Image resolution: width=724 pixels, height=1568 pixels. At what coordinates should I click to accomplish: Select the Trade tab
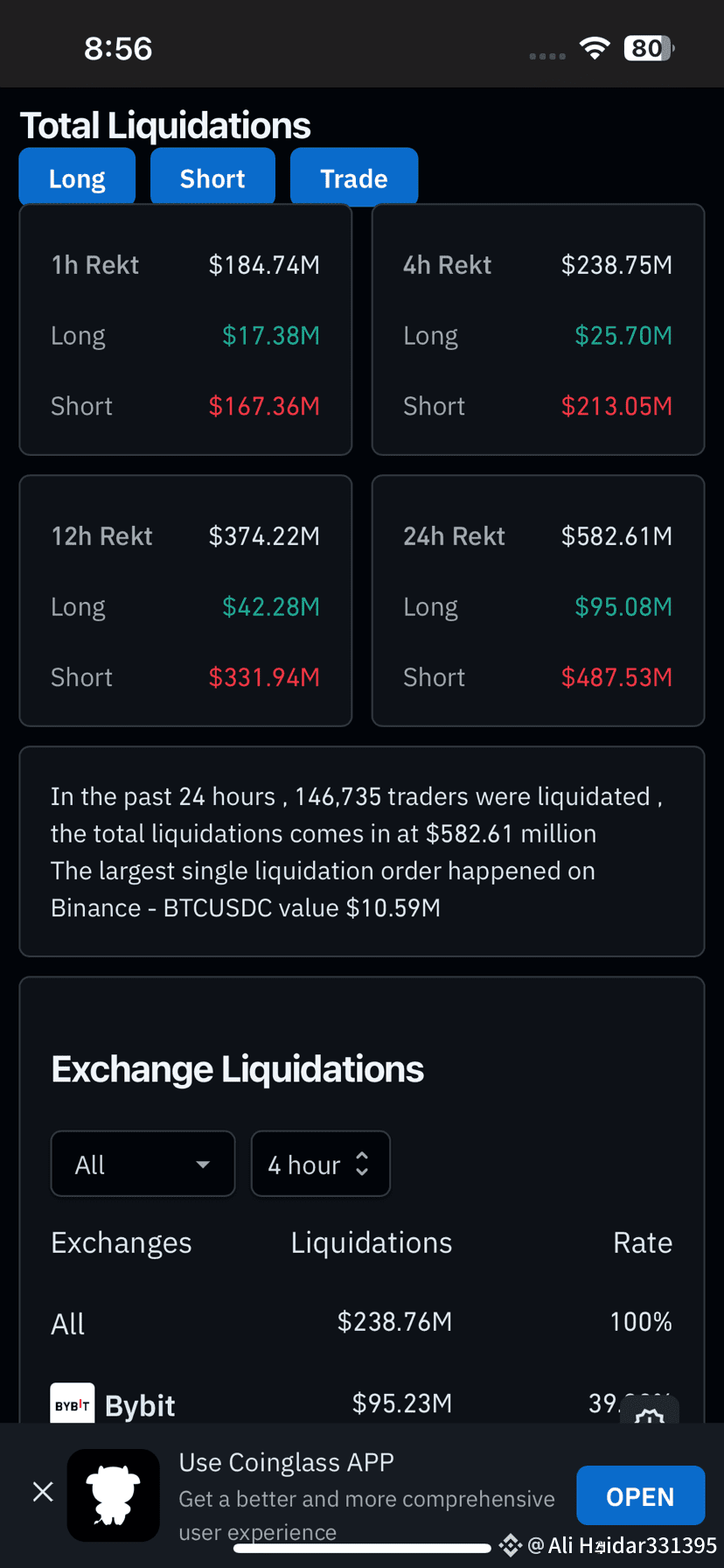[x=354, y=178]
